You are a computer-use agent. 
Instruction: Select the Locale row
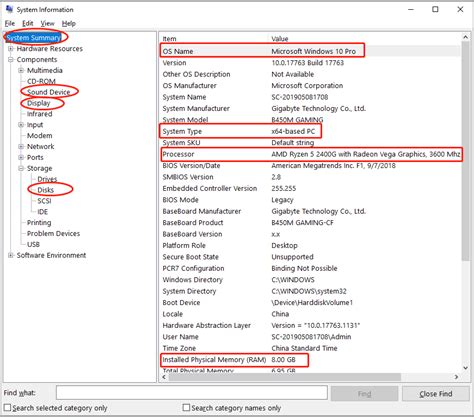point(310,314)
